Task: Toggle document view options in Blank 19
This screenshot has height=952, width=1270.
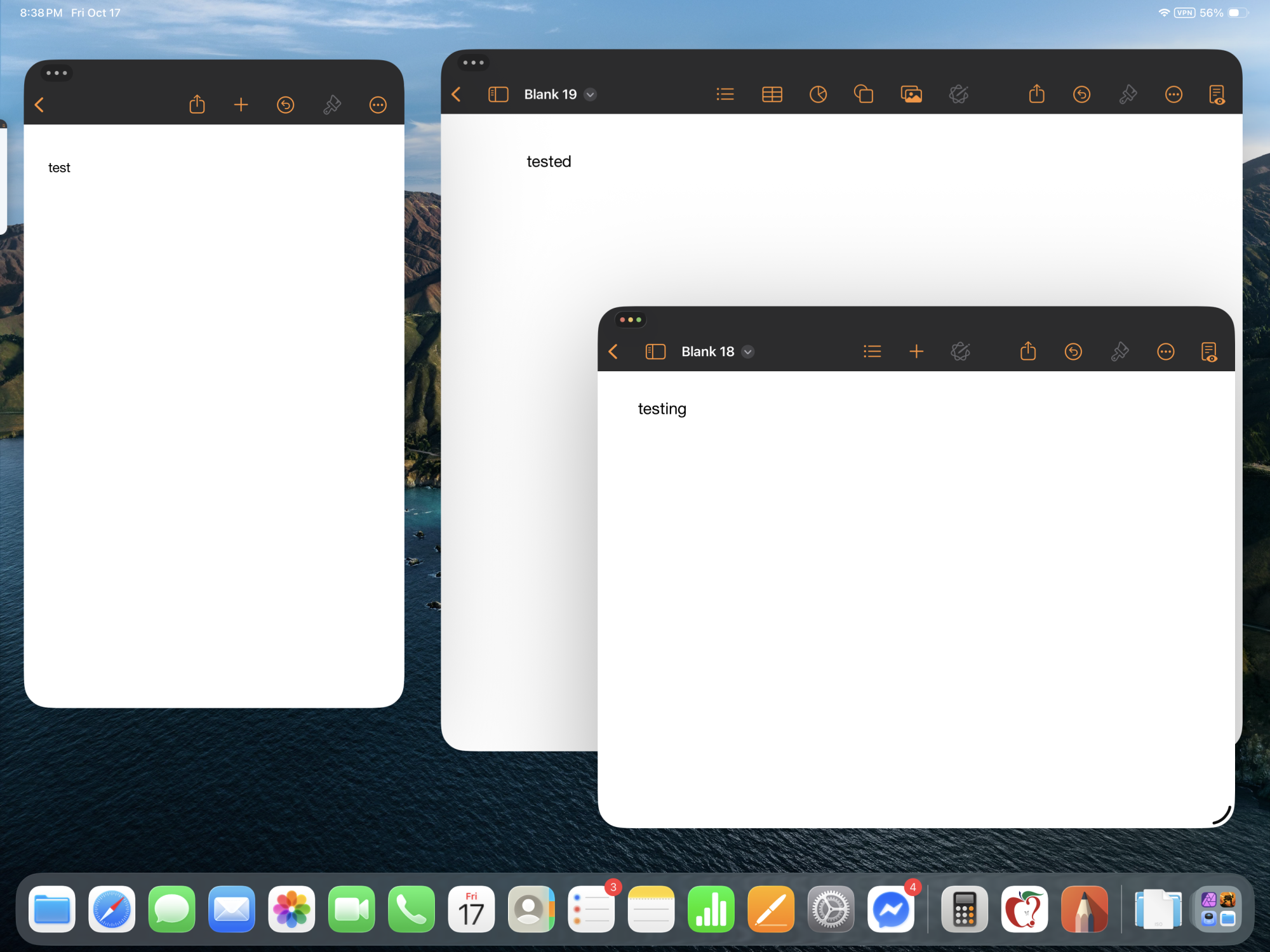Action: [1217, 95]
